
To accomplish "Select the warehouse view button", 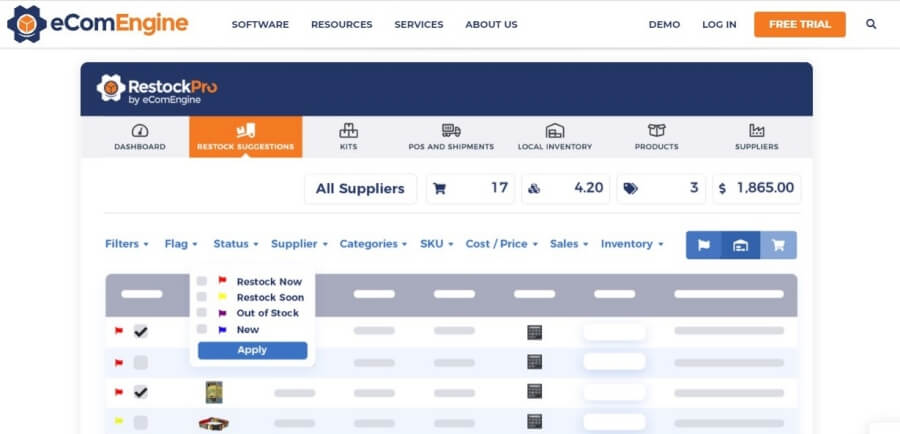I will coord(740,245).
